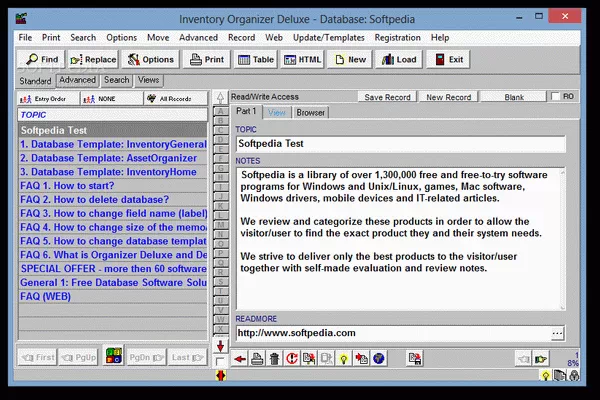Switch to Table view button
Screen dimensions: 600x400
pos(256,60)
